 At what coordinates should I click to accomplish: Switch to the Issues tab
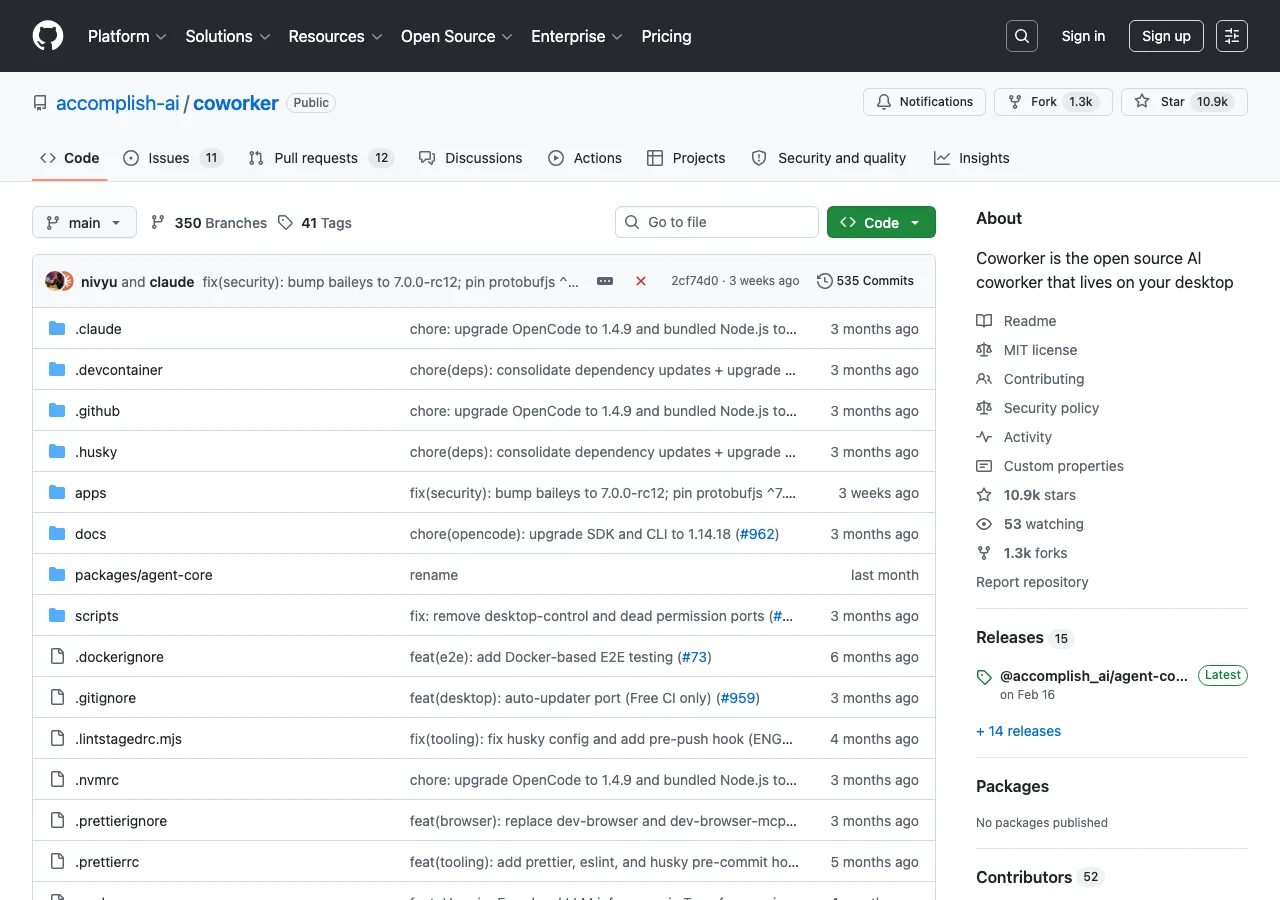click(x=172, y=158)
